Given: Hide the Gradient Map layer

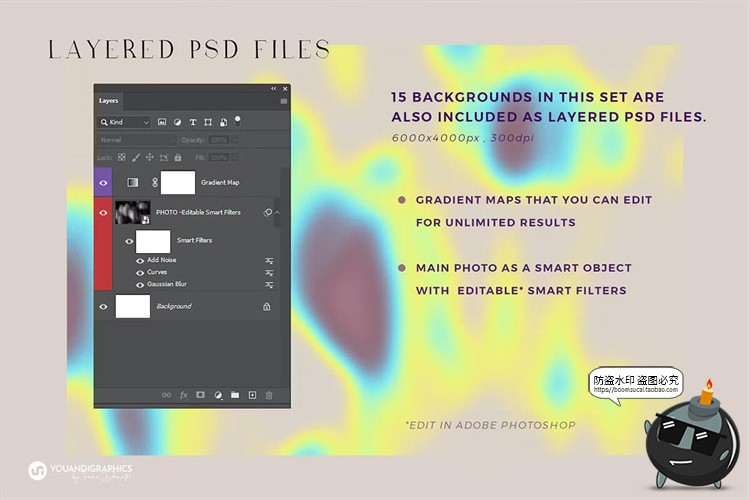Looking at the screenshot, I should tap(103, 183).
